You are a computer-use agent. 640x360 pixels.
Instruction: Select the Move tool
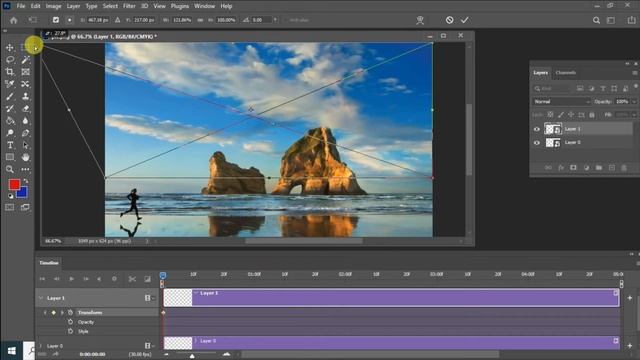tap(9, 48)
